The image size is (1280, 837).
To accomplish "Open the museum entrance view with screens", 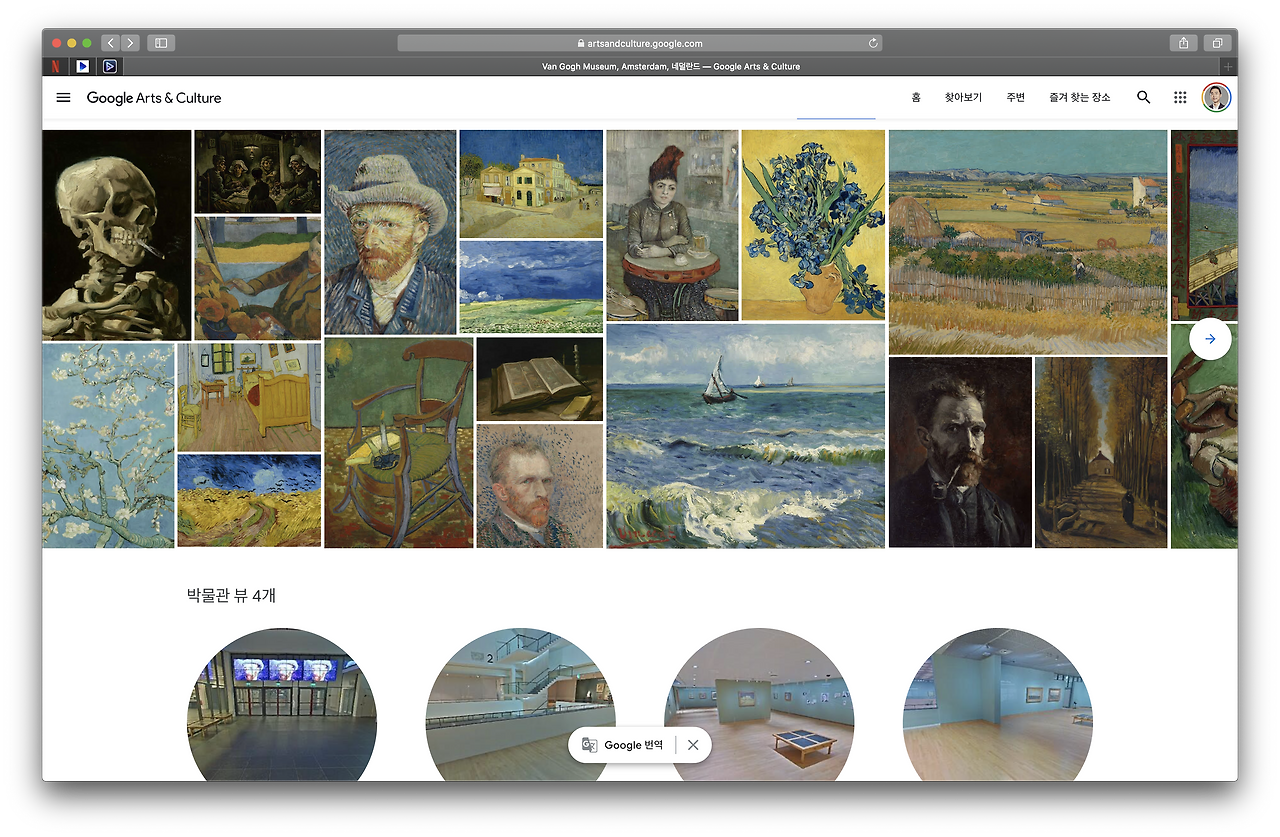I will (282, 705).
